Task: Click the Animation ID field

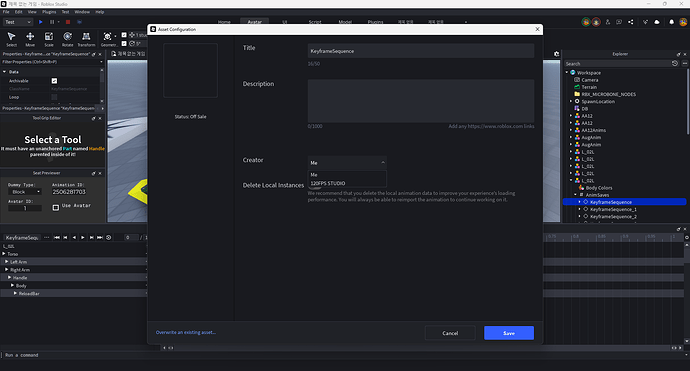Action: coord(69,192)
